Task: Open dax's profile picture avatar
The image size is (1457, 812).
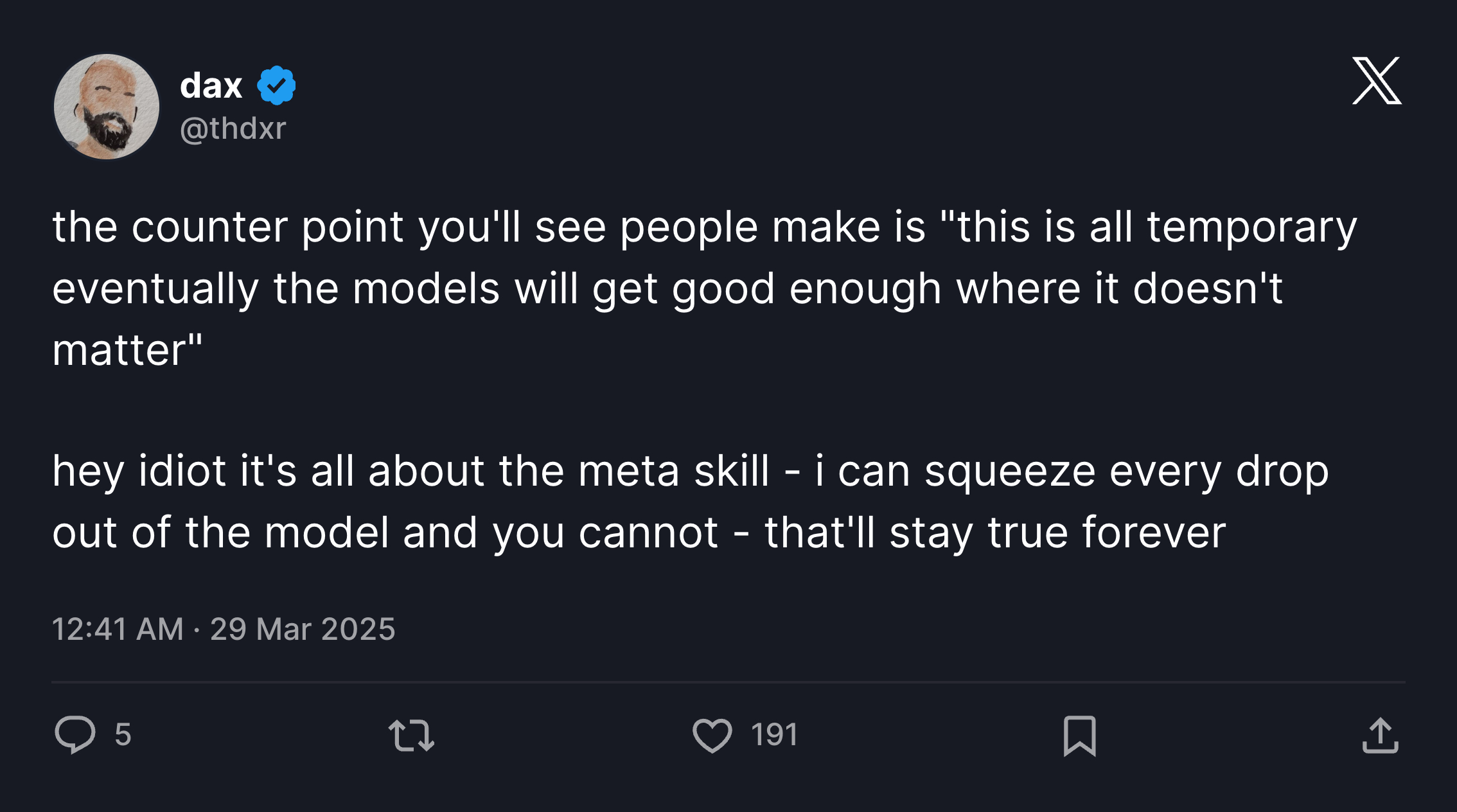Action: point(107,107)
